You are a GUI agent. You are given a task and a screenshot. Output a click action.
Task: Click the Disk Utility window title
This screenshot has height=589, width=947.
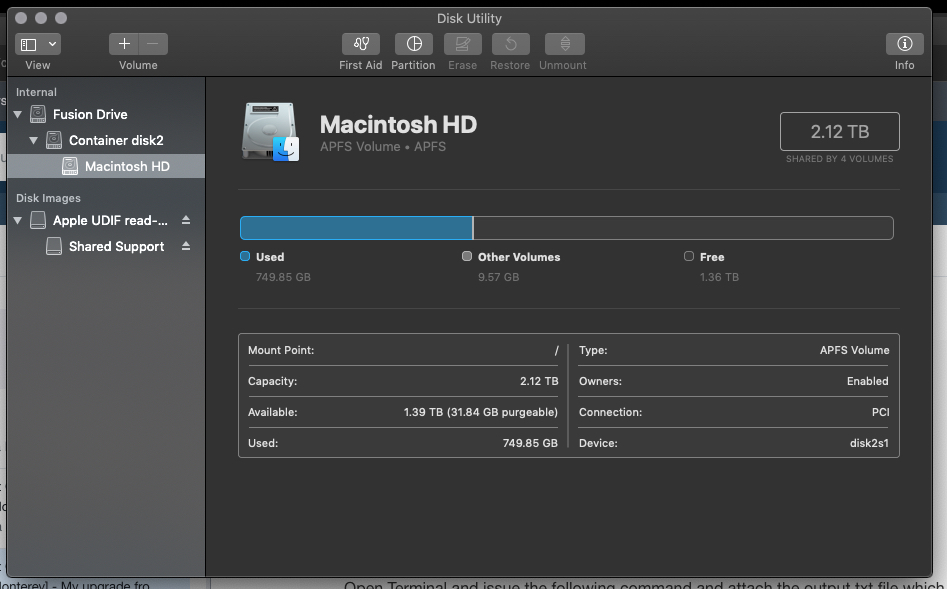[469, 19]
